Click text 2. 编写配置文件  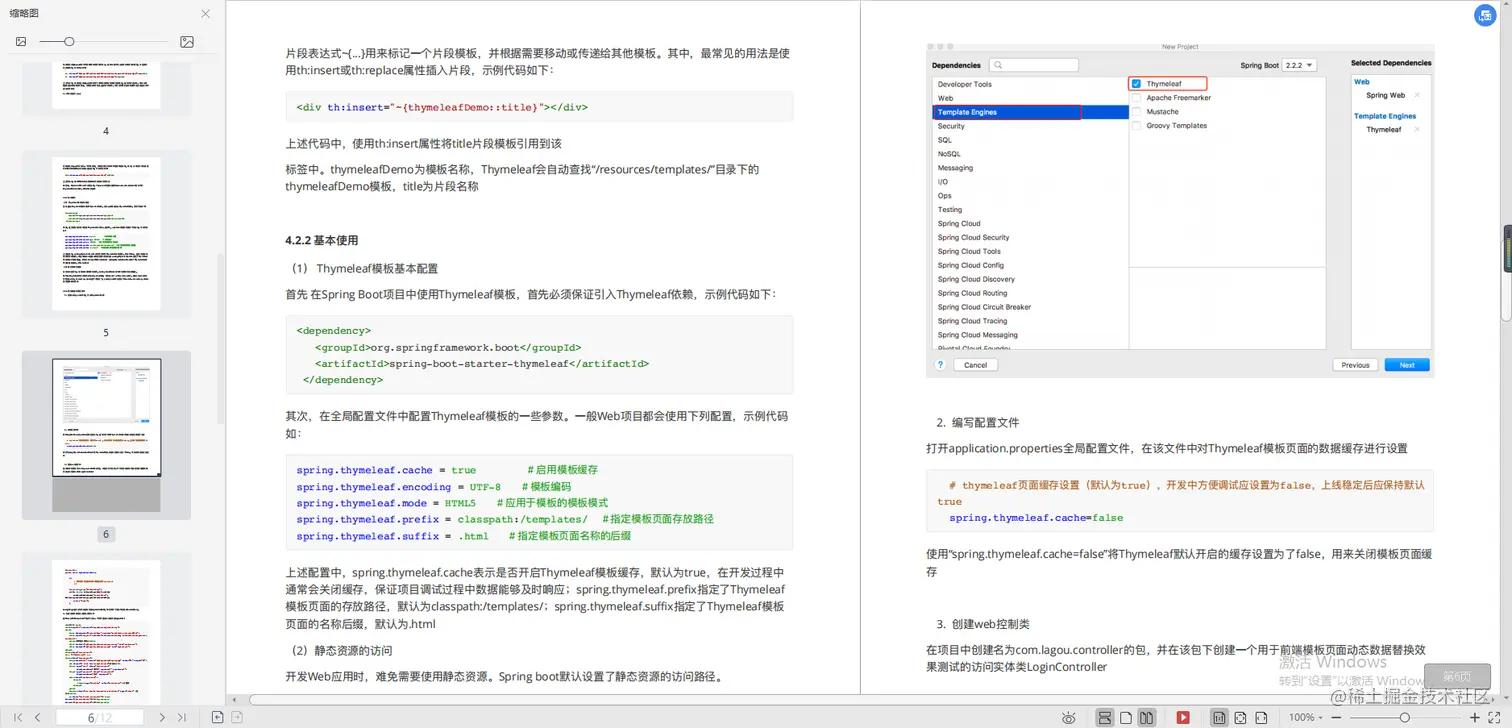click(x=978, y=423)
